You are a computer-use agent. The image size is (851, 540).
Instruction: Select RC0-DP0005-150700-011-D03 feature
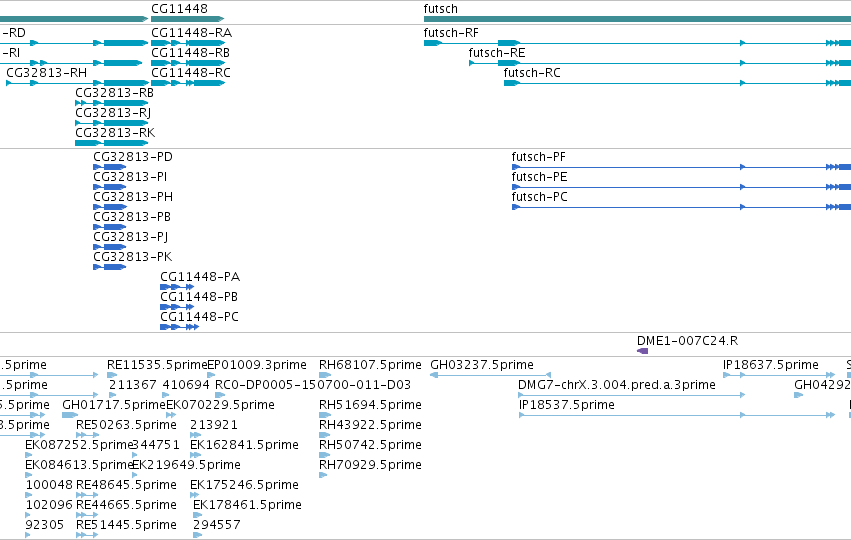pyautogui.click(x=313, y=385)
